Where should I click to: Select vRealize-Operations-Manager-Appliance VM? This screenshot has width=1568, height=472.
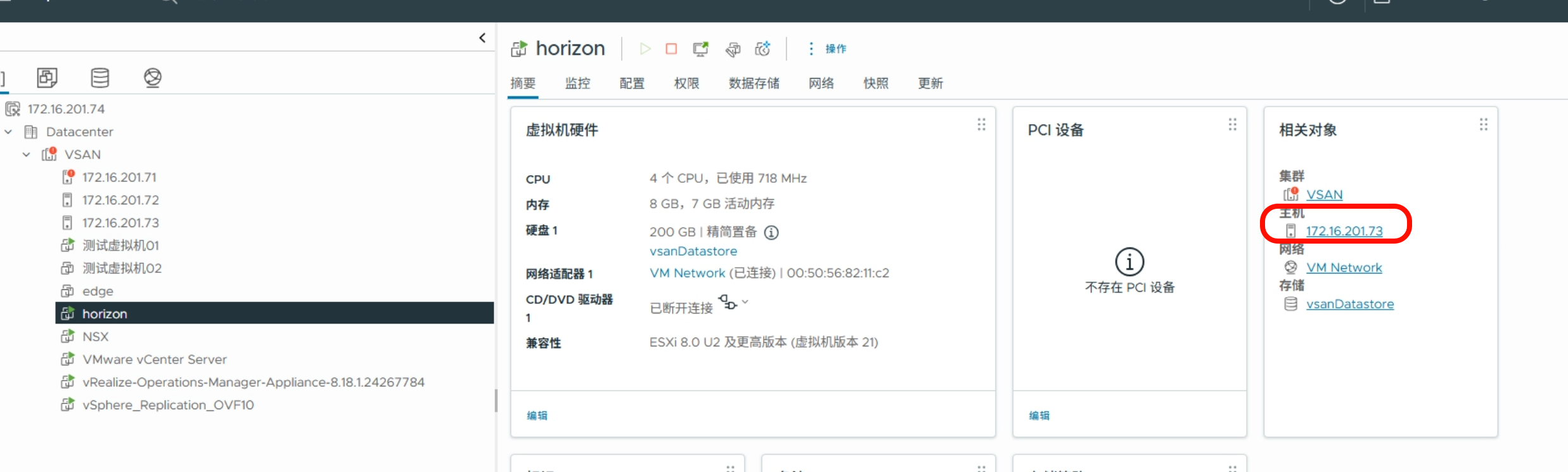[x=254, y=383]
